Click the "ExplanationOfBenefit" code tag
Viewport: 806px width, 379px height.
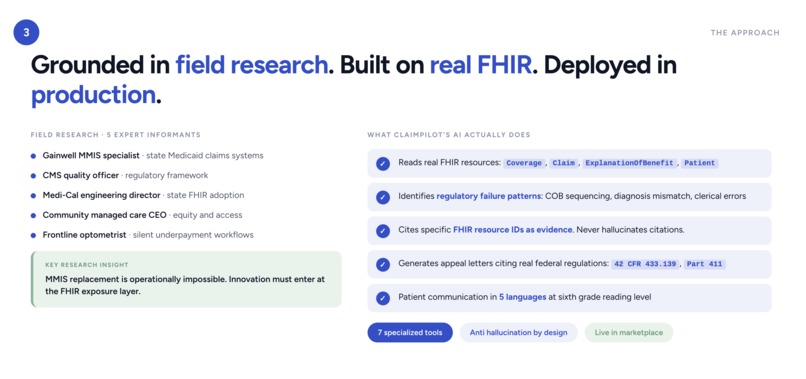tap(629, 163)
